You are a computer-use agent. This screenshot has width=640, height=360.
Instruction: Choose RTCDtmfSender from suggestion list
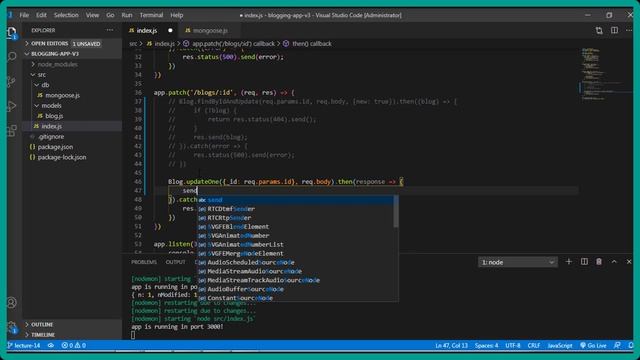pos(296,209)
